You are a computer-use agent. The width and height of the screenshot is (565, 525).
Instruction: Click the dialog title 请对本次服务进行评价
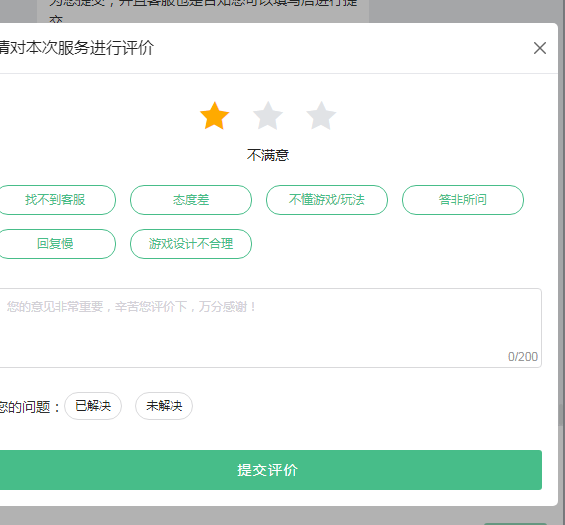pos(76,48)
